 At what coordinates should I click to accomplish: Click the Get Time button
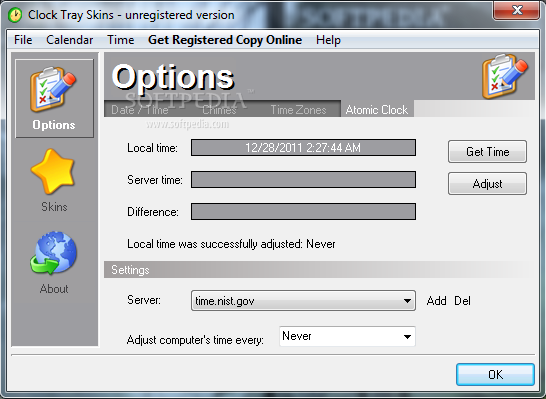coord(488,152)
